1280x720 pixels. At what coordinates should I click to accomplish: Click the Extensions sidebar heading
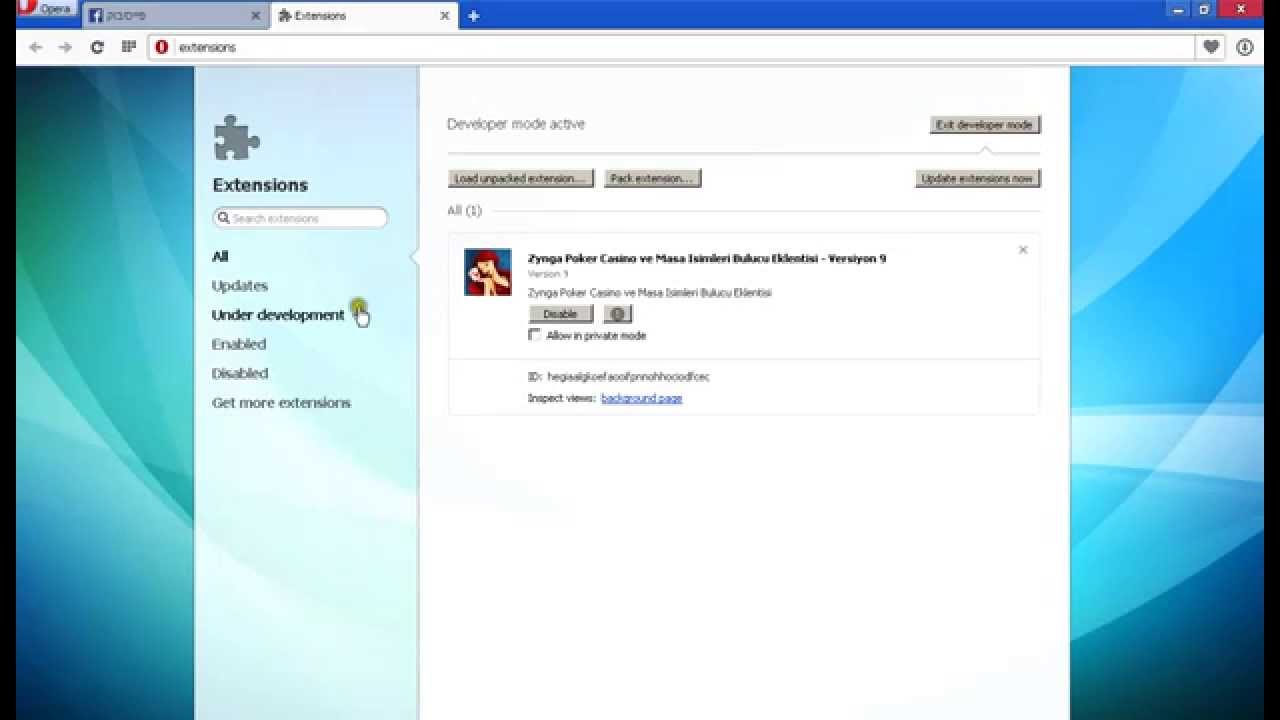tap(260, 185)
